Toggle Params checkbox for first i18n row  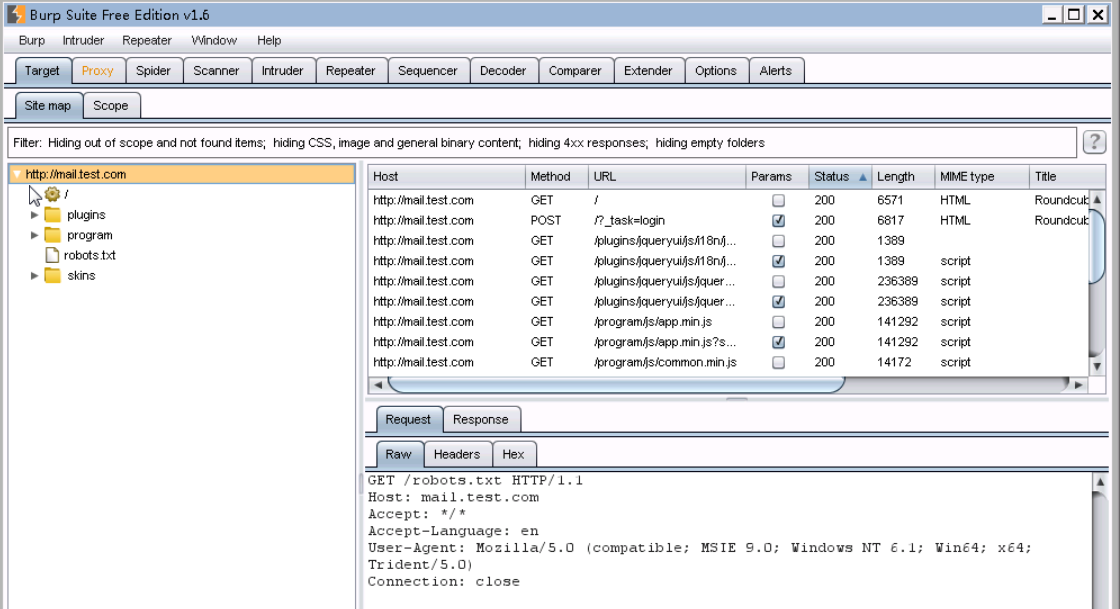pos(779,241)
